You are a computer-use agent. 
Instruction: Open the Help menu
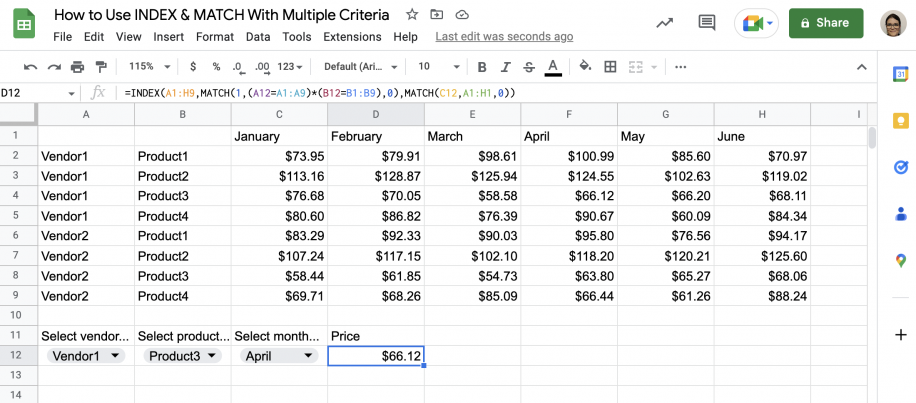click(405, 37)
